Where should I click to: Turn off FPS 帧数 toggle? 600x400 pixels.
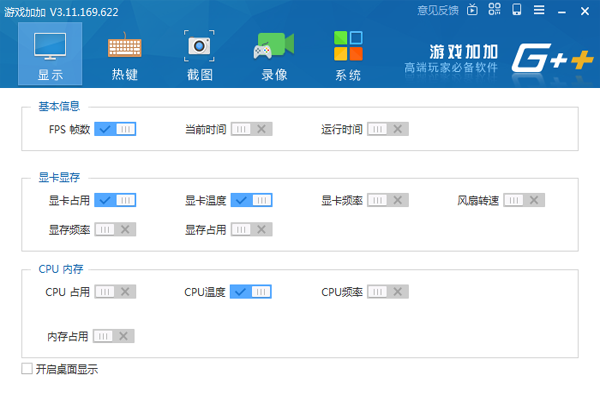coord(115,129)
